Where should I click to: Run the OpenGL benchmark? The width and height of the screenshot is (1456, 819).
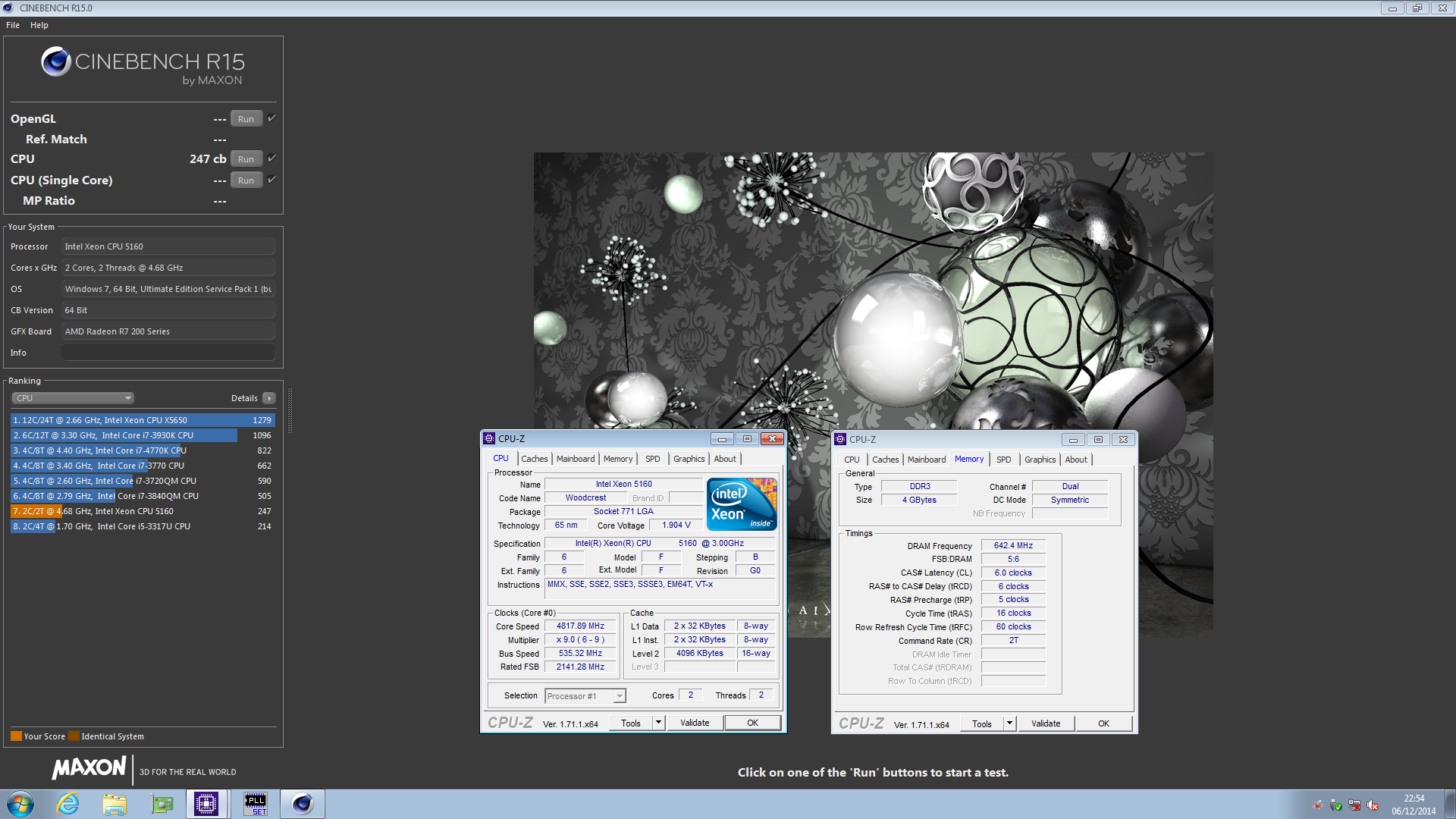[x=246, y=119]
